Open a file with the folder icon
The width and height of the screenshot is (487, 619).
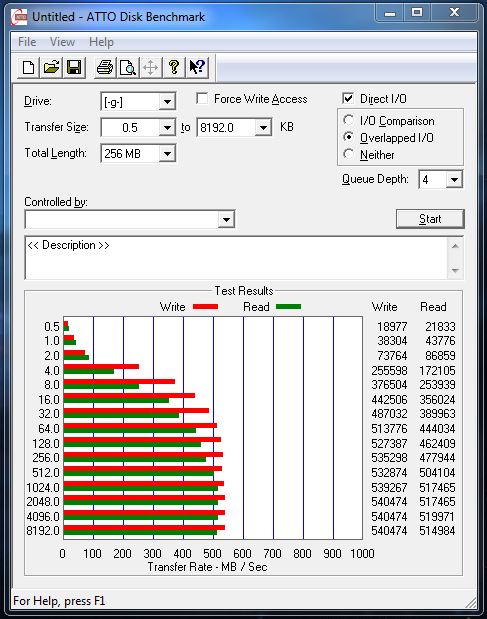coord(51,68)
